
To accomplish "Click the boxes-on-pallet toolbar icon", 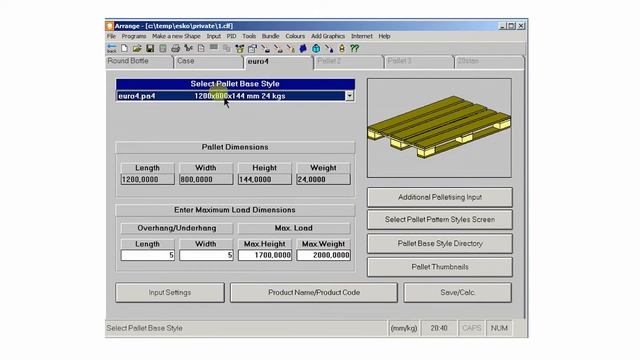I will coord(240,49).
